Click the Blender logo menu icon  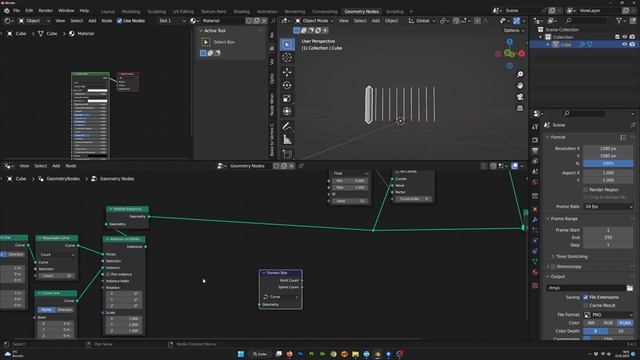(x=7, y=11)
